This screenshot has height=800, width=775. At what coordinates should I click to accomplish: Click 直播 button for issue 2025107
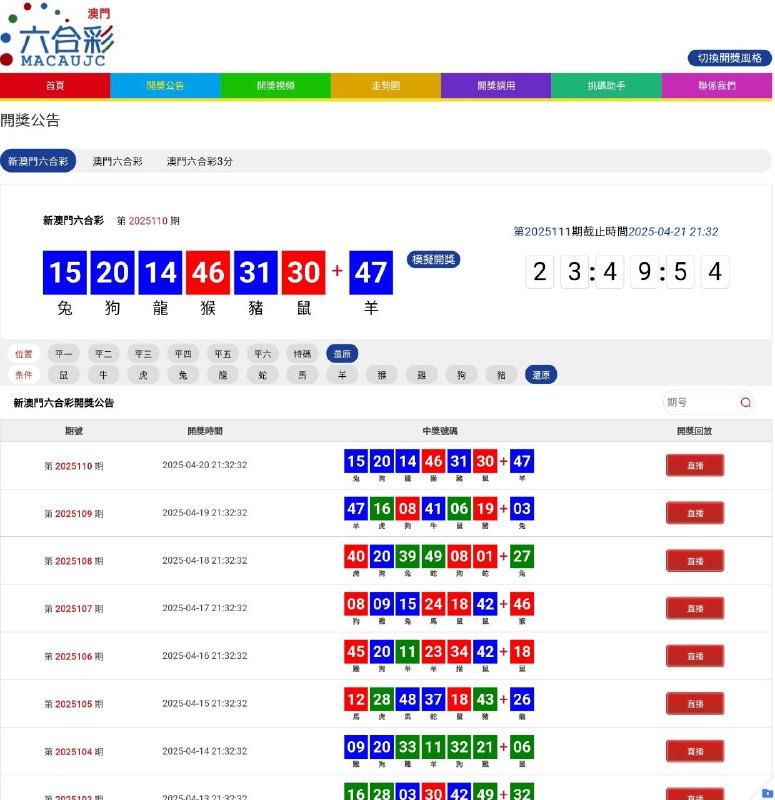click(x=695, y=608)
